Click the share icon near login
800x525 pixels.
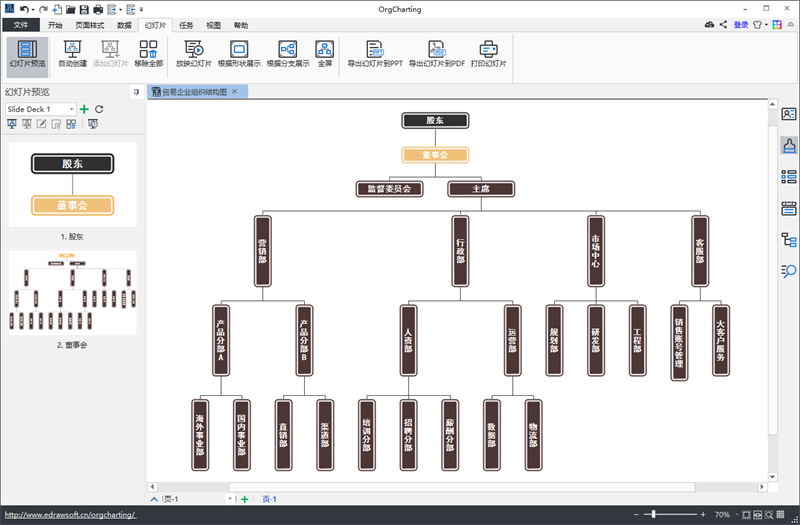(x=724, y=24)
